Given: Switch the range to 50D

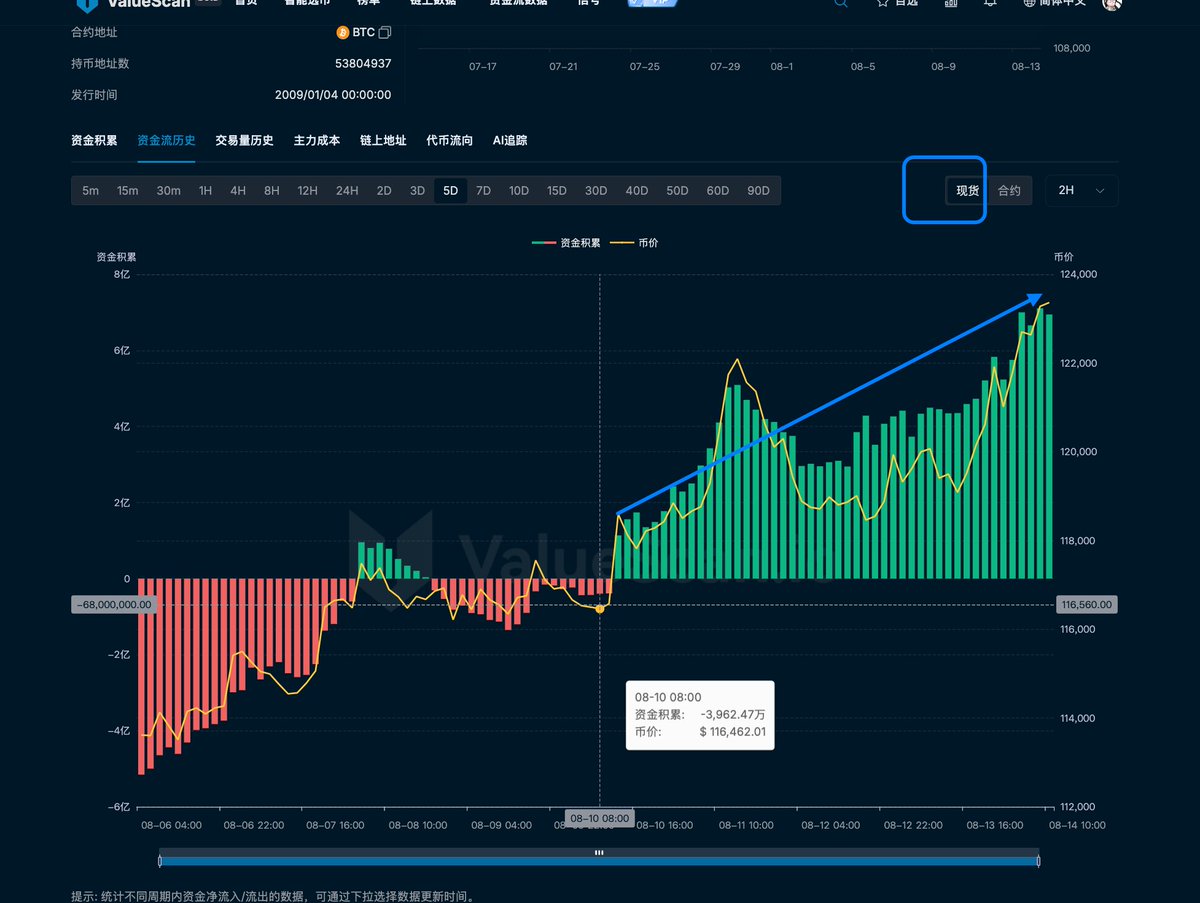Looking at the screenshot, I should (677, 191).
